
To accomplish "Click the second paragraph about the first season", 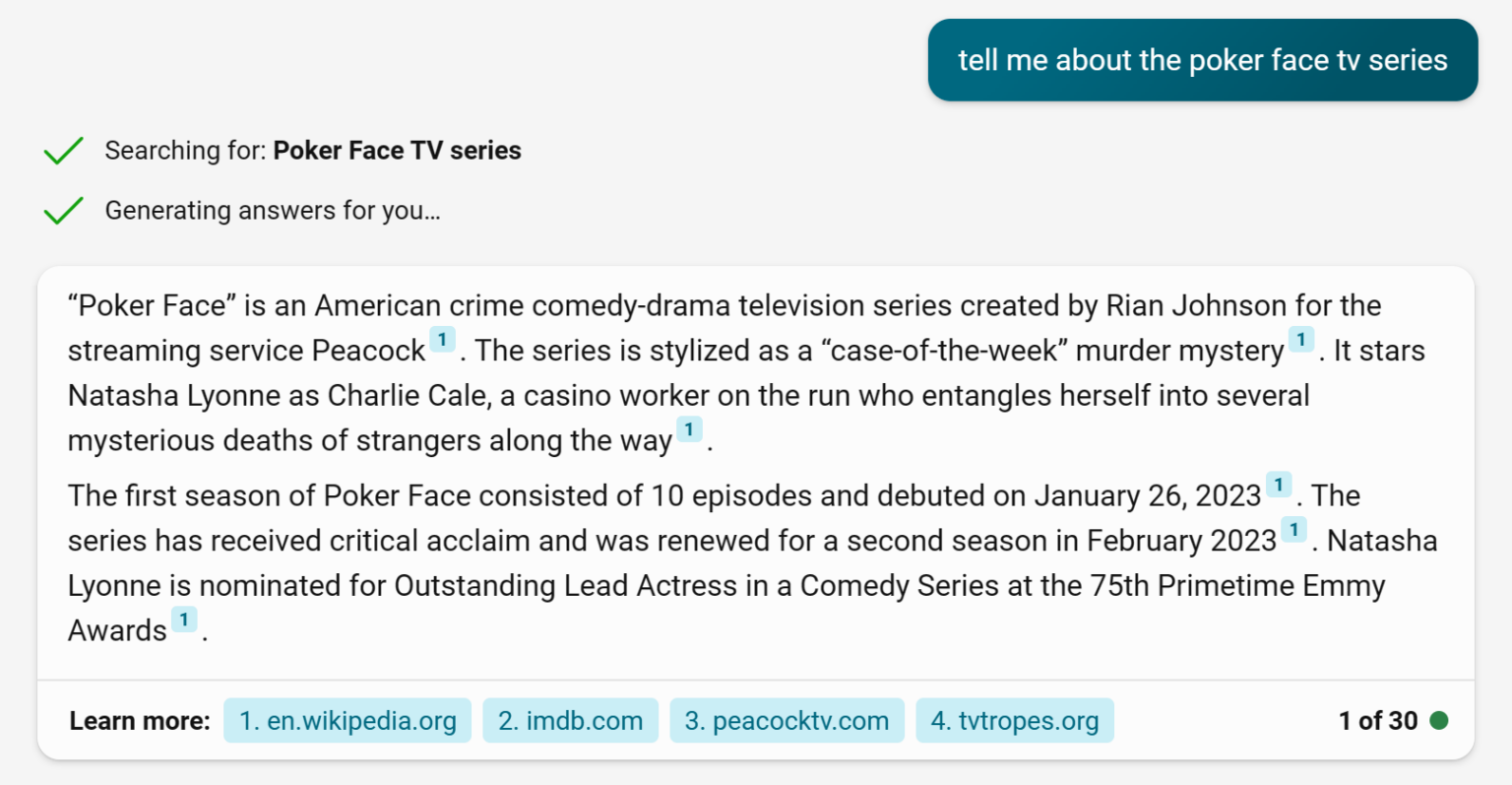I will coord(689,562).
